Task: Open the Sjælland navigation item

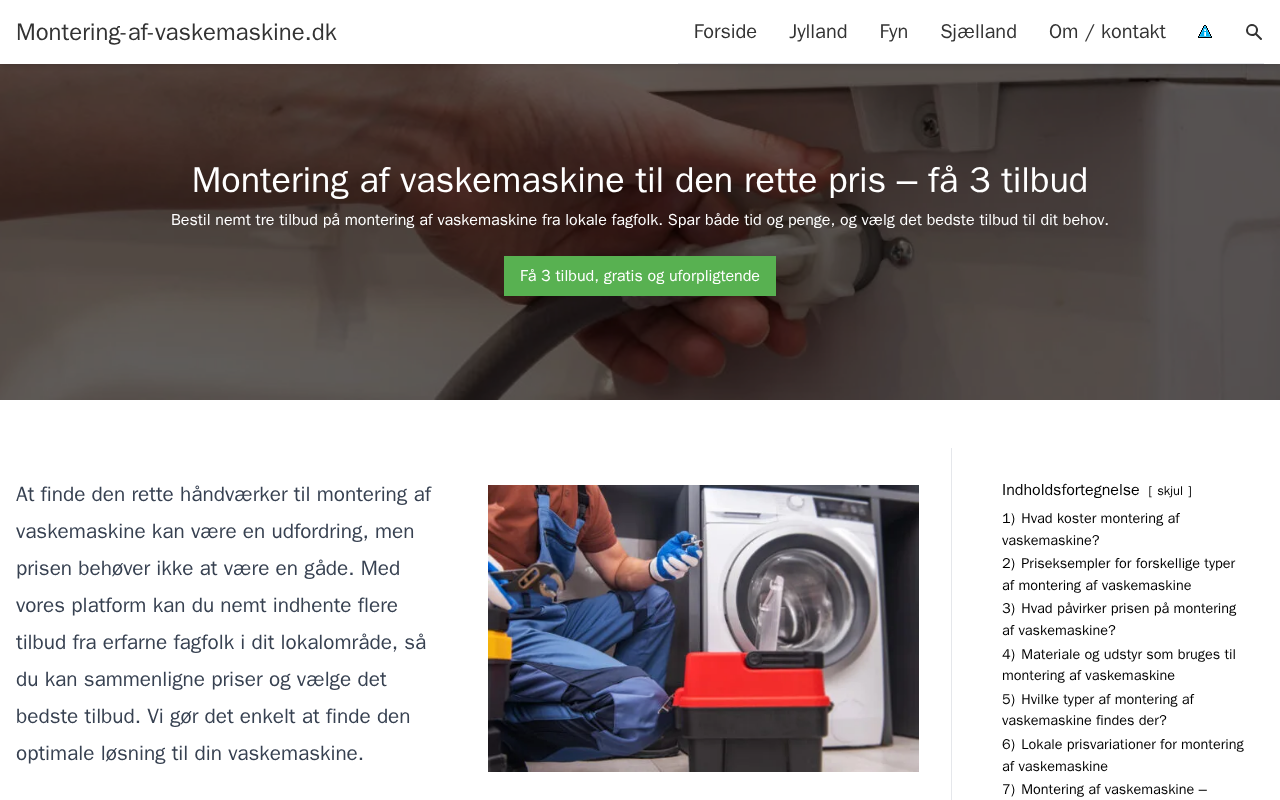Action: pyautogui.click(x=978, y=32)
